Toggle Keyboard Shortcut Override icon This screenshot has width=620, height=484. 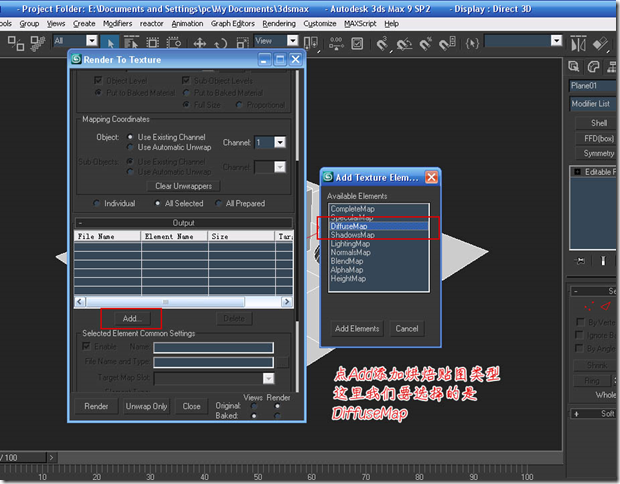click(357, 43)
